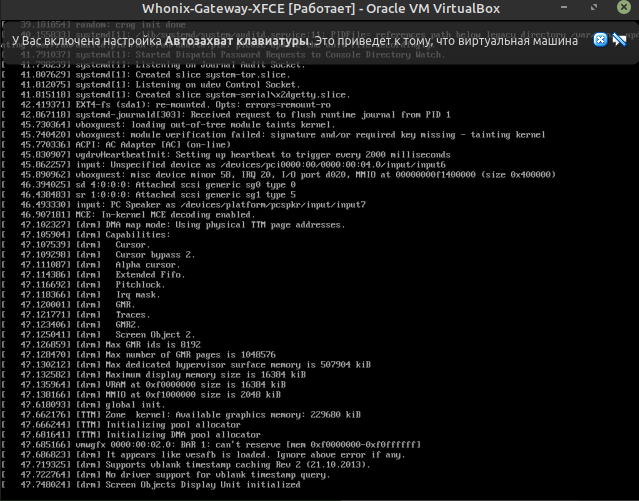
Task: Click the don't-show-again crossed speech bubble icon
Action: coord(619,40)
